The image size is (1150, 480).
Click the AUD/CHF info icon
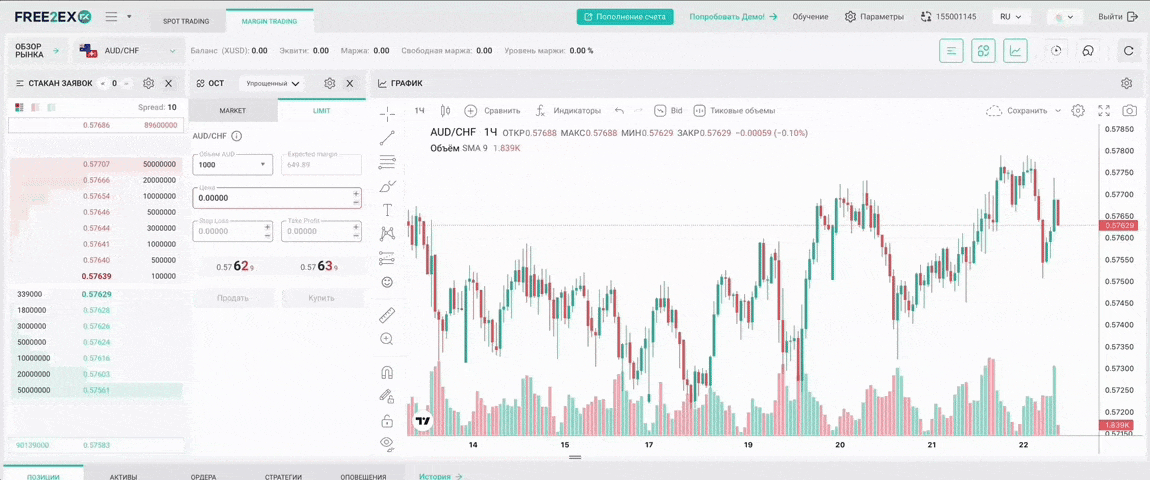[237, 137]
